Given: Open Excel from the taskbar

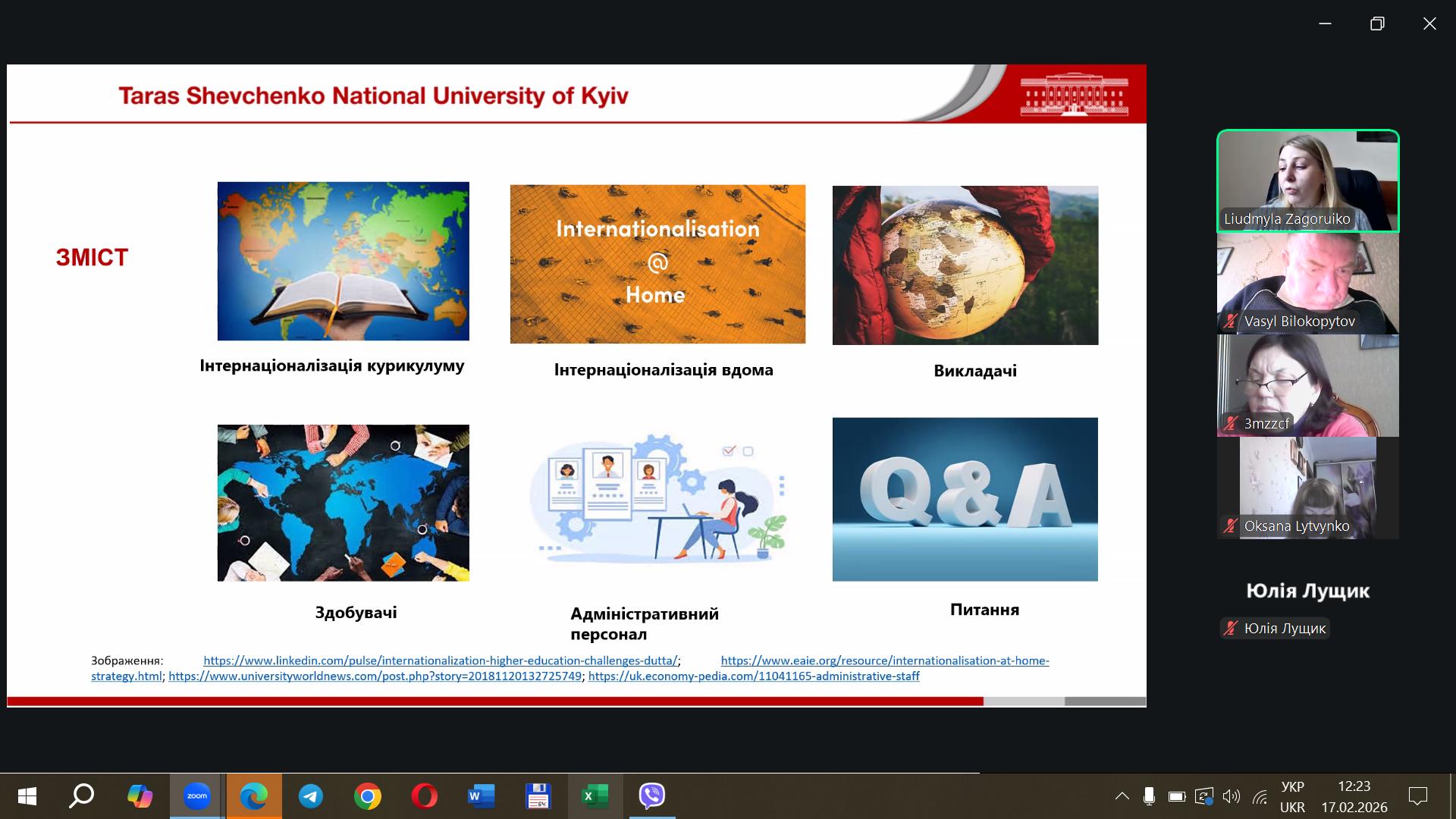Looking at the screenshot, I should 595,795.
